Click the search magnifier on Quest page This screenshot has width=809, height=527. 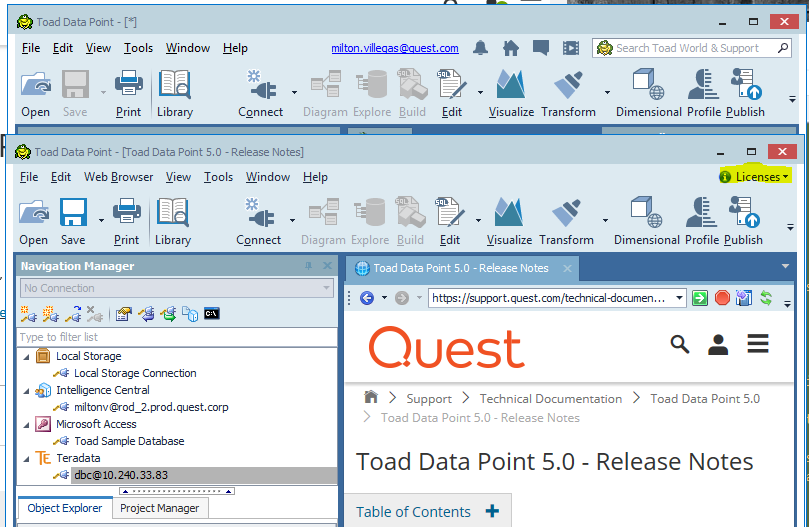679,344
